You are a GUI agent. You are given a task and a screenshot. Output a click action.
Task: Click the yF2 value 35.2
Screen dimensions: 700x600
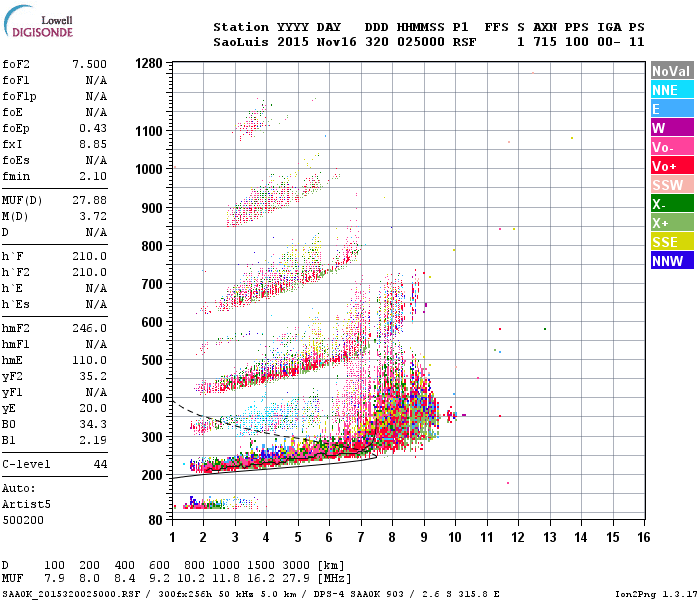93,376
